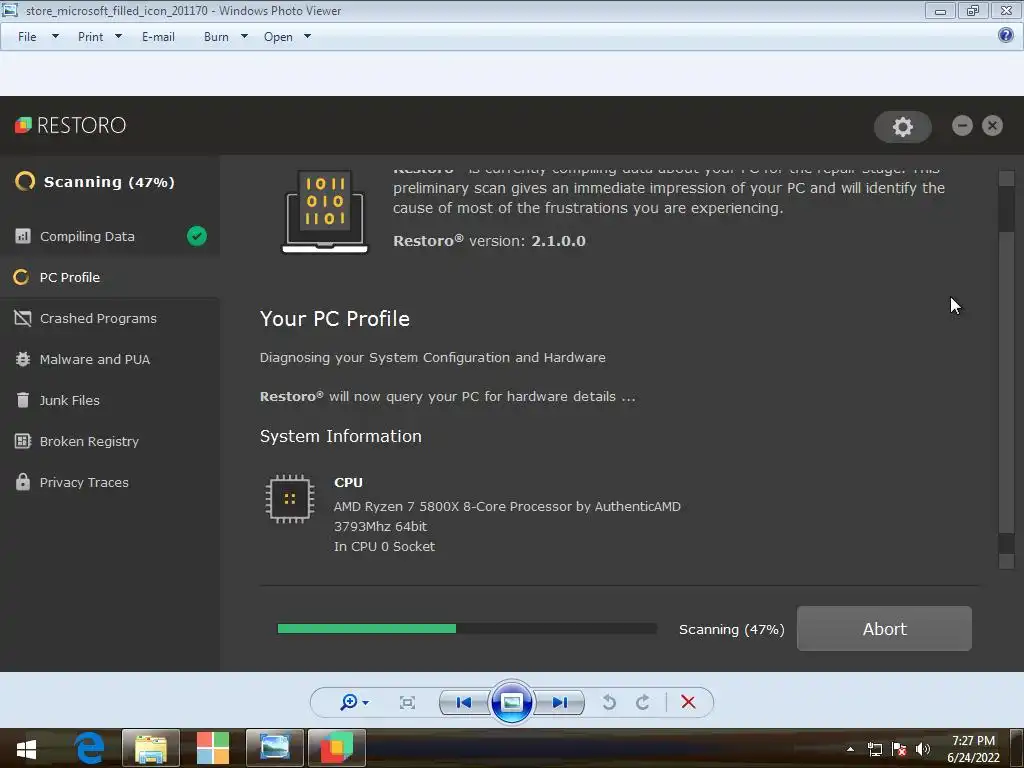Click the Restoro content scrollbar
1024x768 pixels.
(1006, 369)
